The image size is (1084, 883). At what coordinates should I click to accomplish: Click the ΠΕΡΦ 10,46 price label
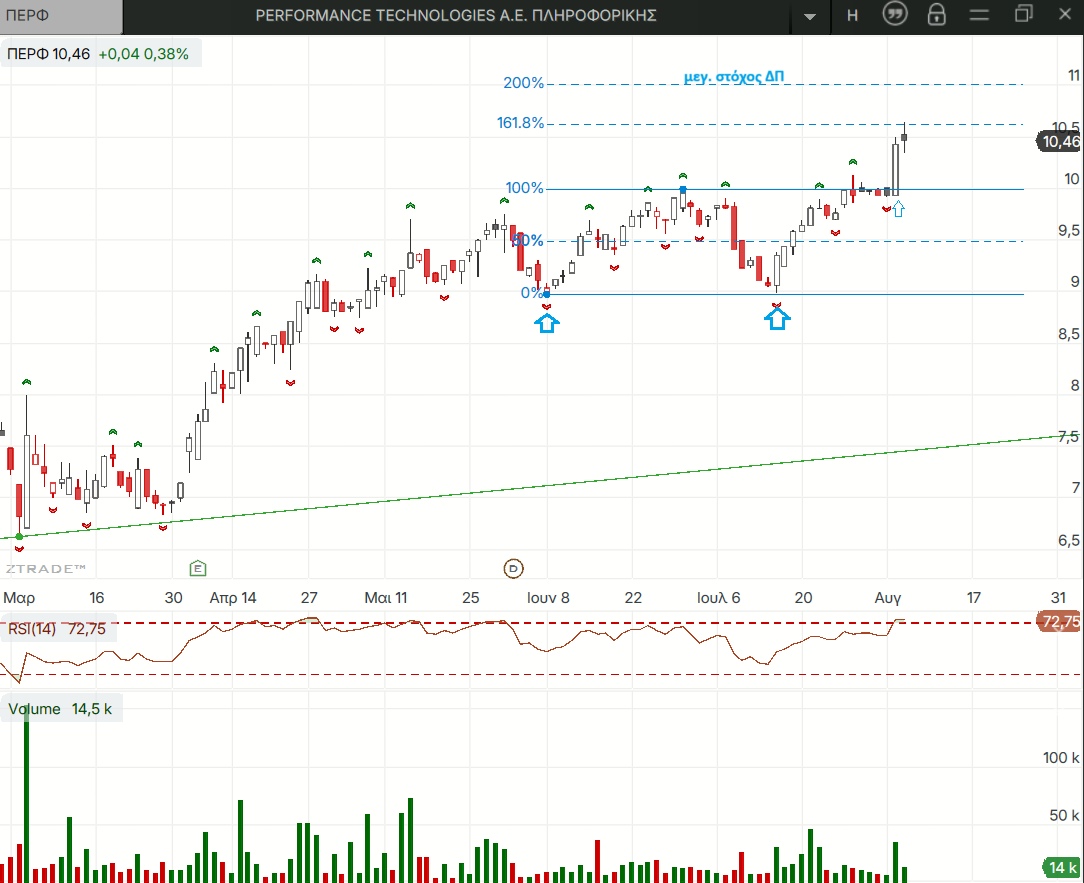pyautogui.click(x=48, y=54)
